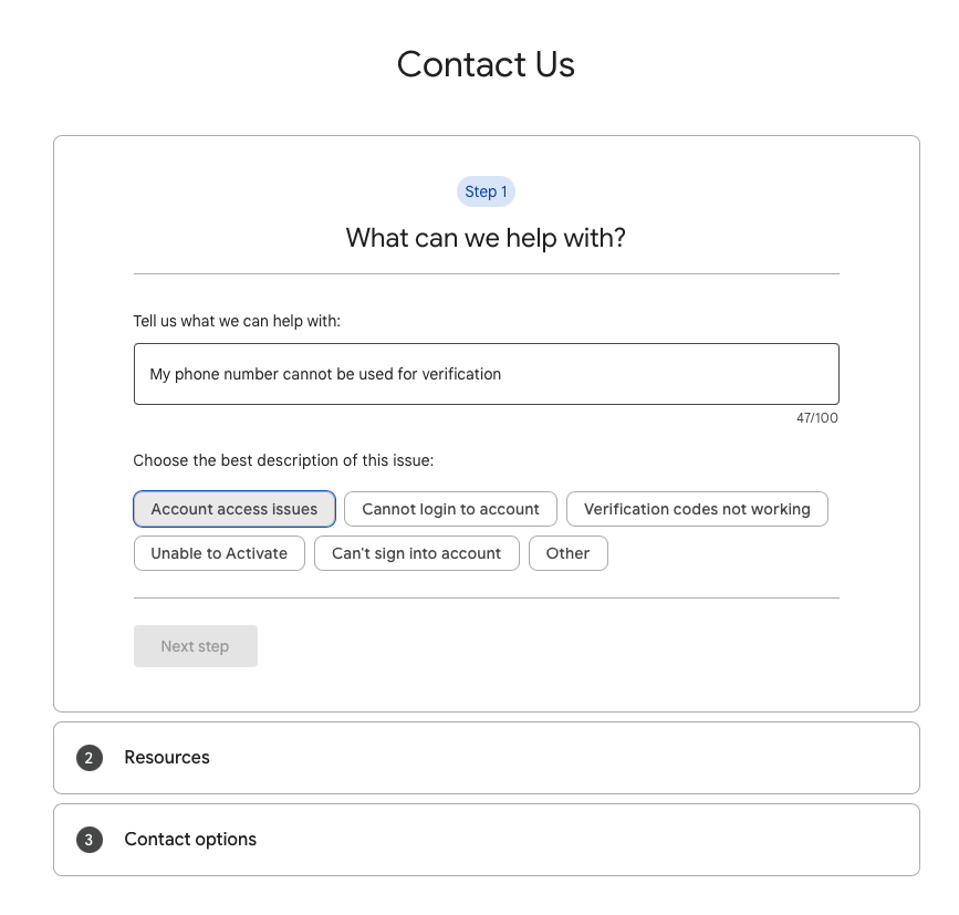This screenshot has width=959, height=915.
Task: Pick the Verification codes not working chip
Action: [697, 509]
